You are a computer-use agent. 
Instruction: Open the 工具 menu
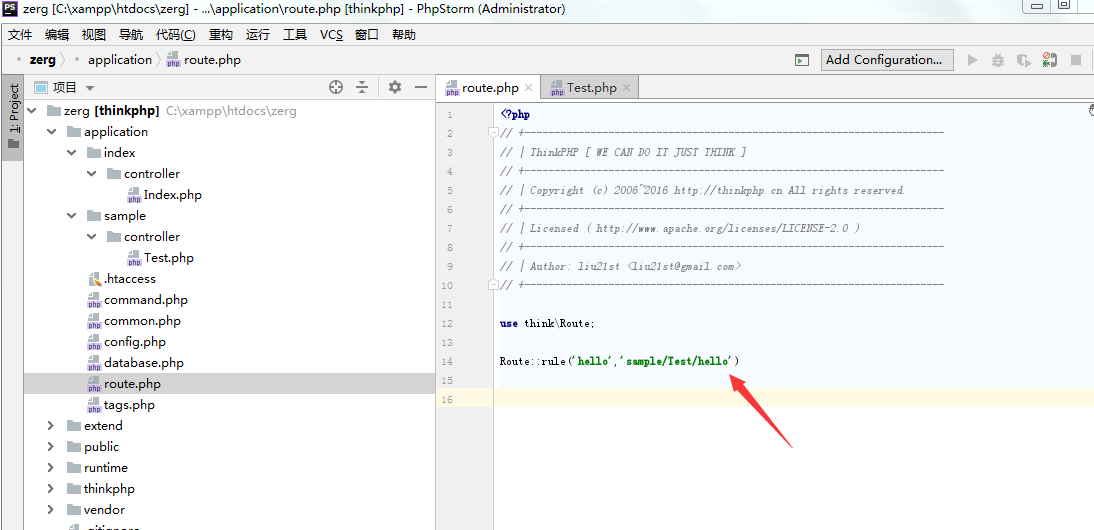tap(295, 35)
